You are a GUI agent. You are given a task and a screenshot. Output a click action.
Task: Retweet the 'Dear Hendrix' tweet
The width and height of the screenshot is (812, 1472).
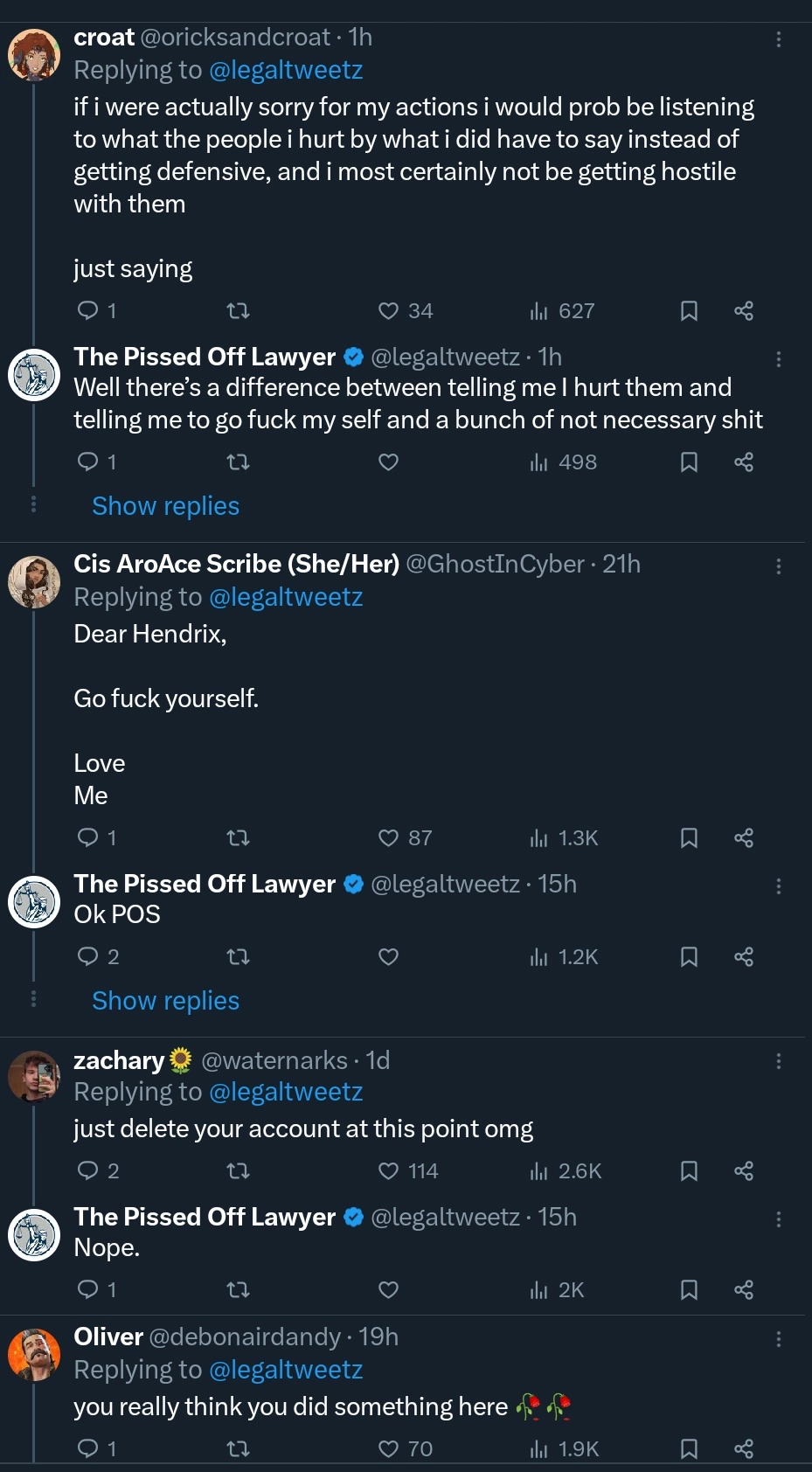pyautogui.click(x=238, y=838)
